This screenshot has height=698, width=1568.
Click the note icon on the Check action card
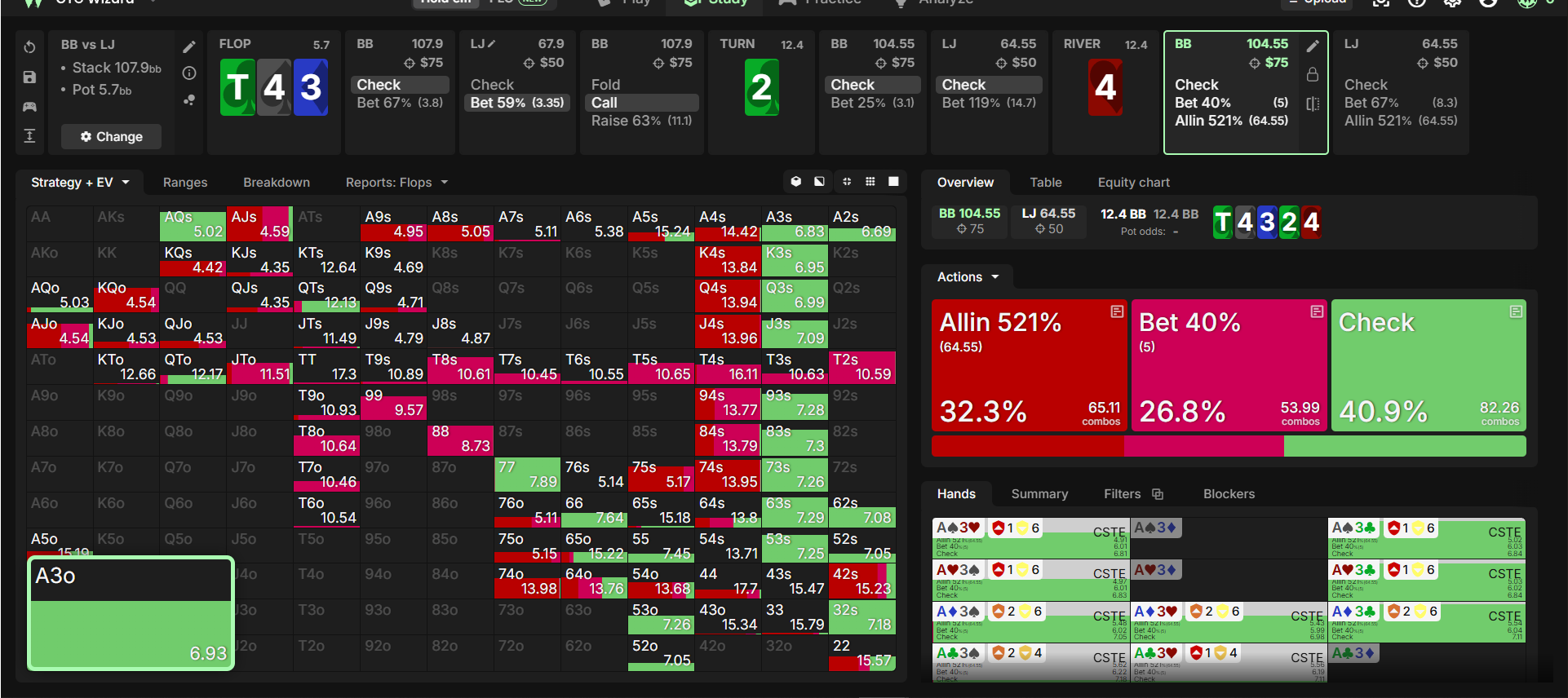click(x=1516, y=311)
